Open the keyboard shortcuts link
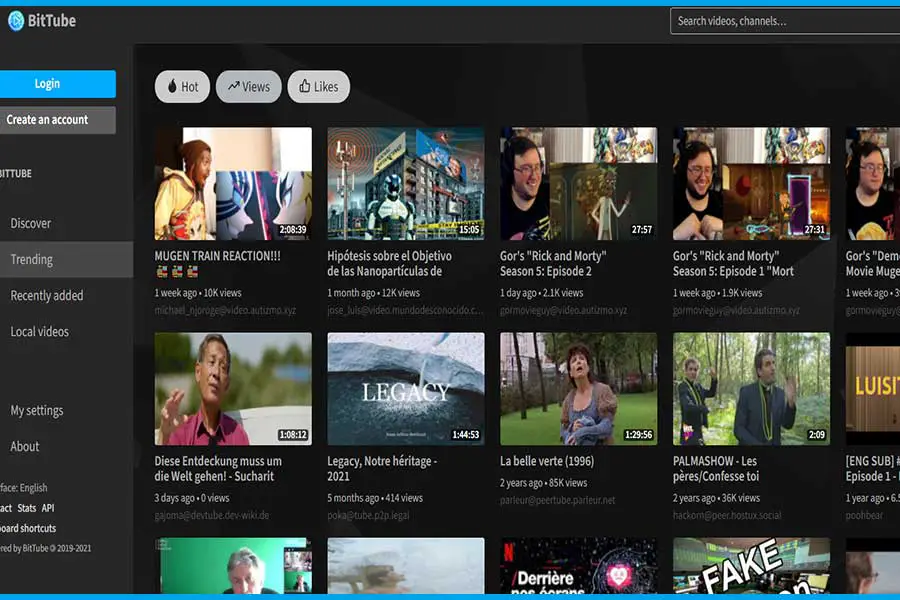 coord(28,528)
